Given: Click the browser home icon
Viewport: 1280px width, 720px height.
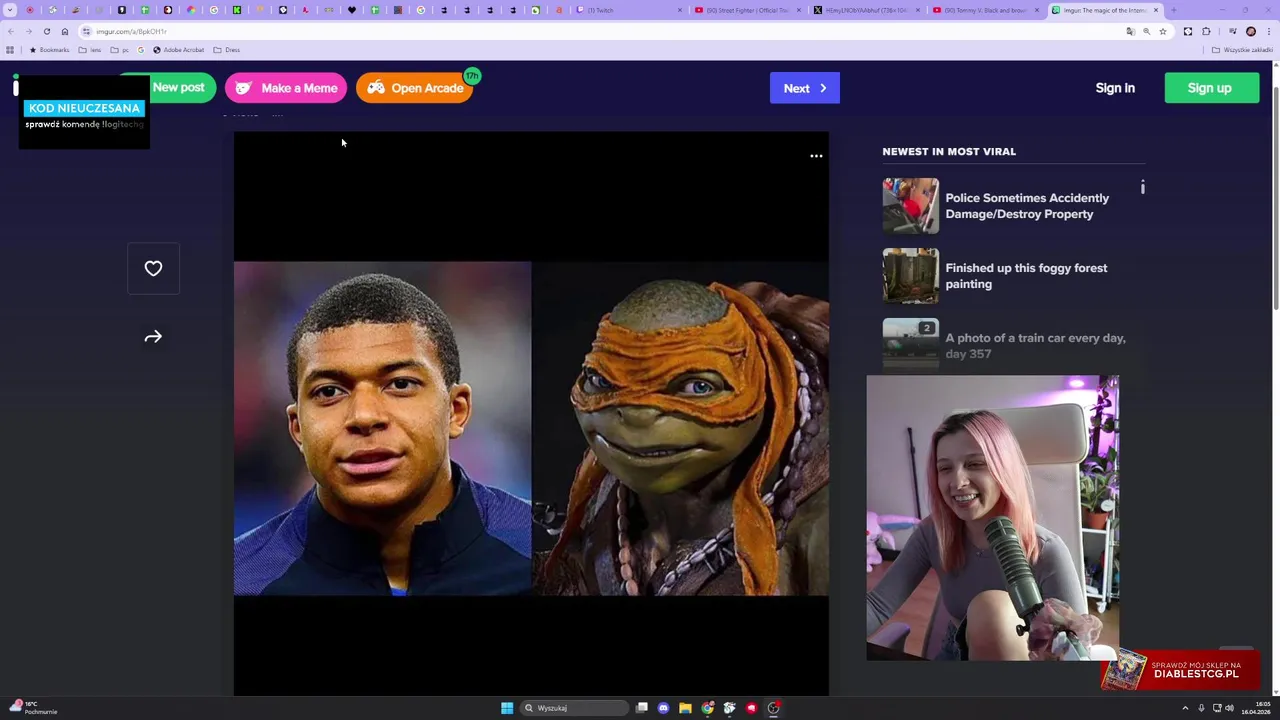Looking at the screenshot, I should click(65, 31).
